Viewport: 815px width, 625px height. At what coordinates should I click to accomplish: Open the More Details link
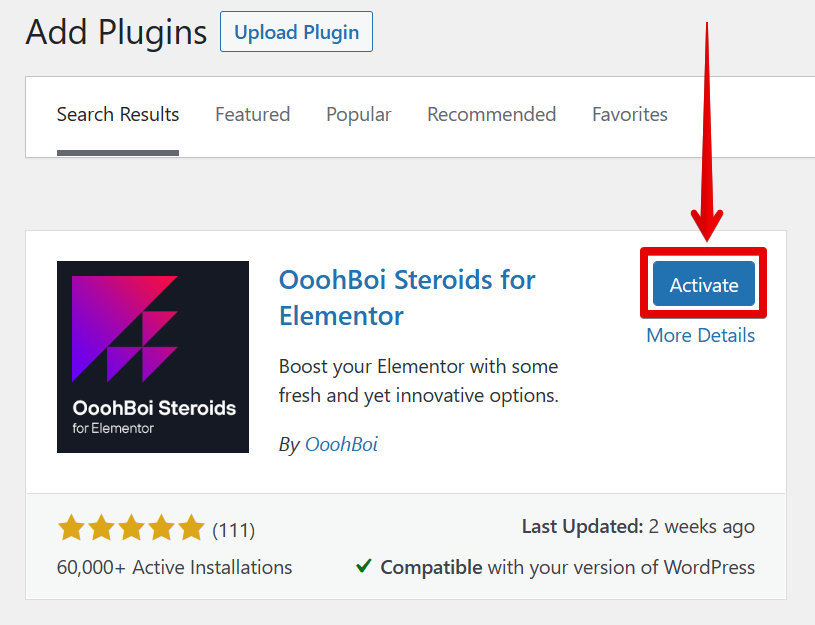click(700, 336)
